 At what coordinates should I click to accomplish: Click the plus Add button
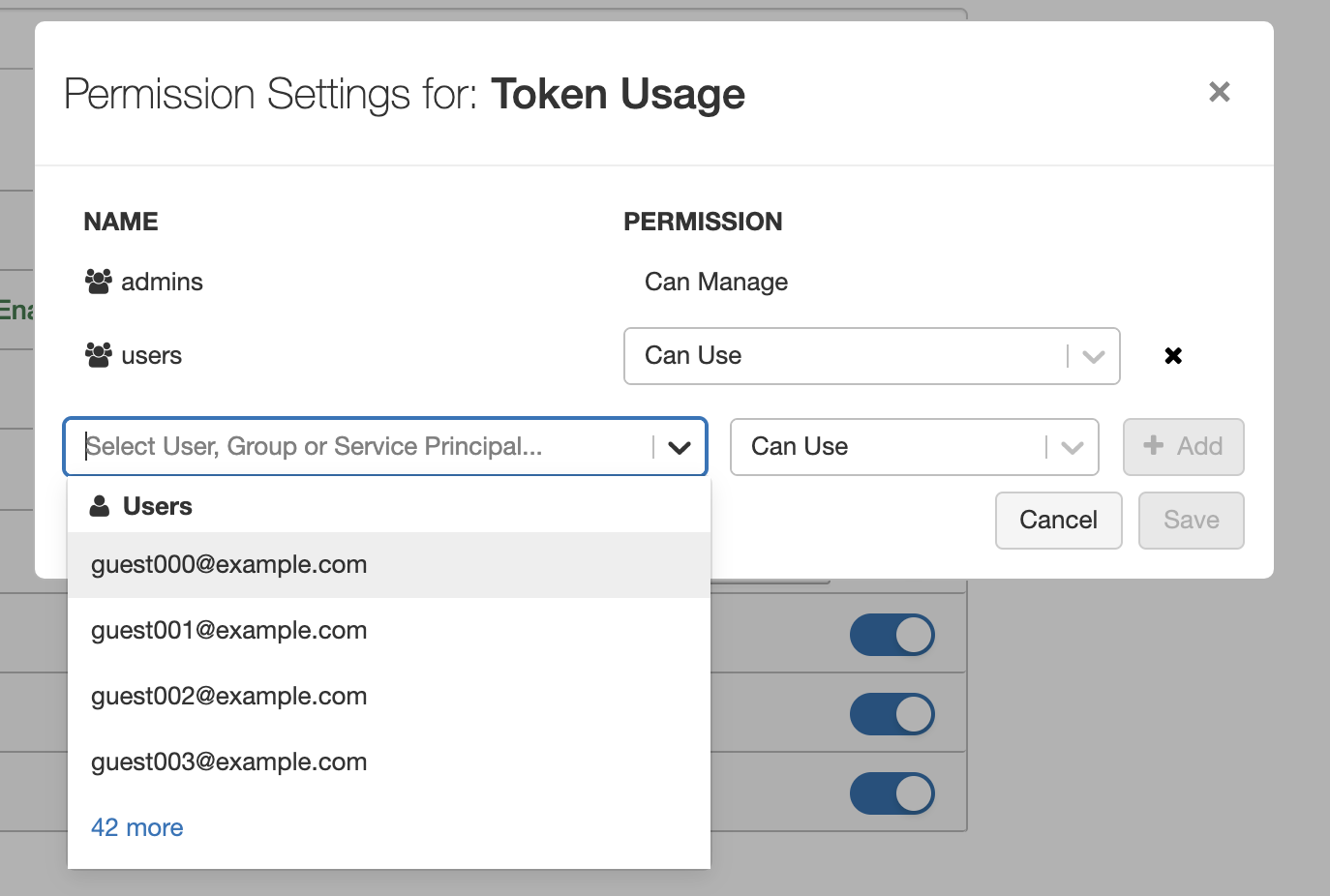[1183, 446]
